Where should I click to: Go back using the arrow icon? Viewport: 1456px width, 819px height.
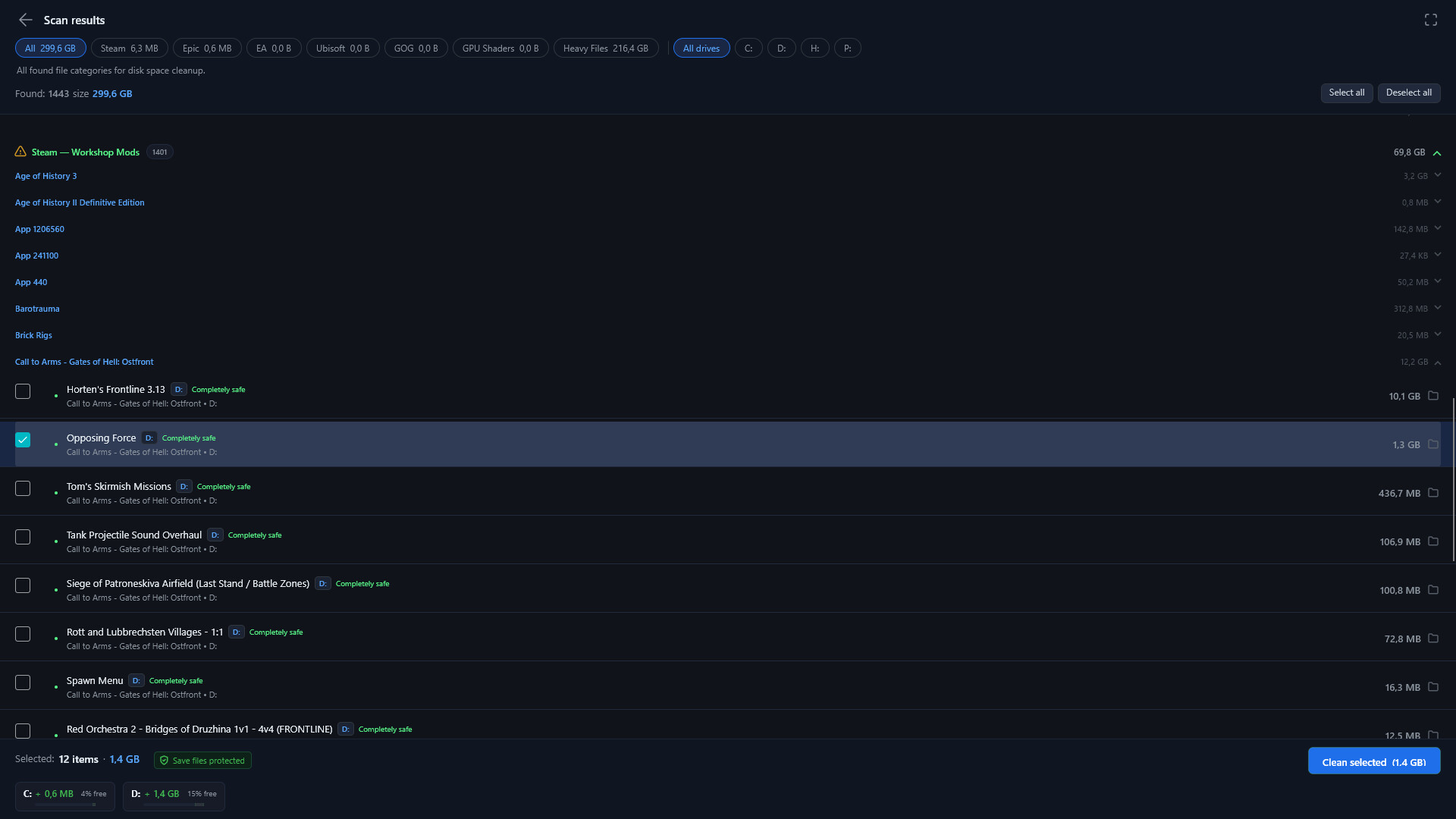(x=25, y=20)
